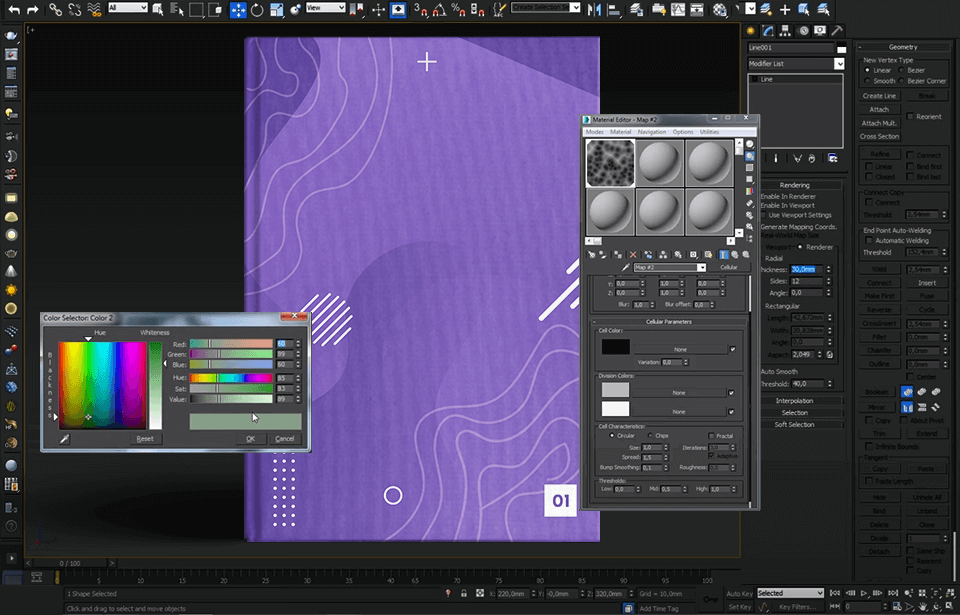Pick material from object using the eyedropper

point(623,267)
